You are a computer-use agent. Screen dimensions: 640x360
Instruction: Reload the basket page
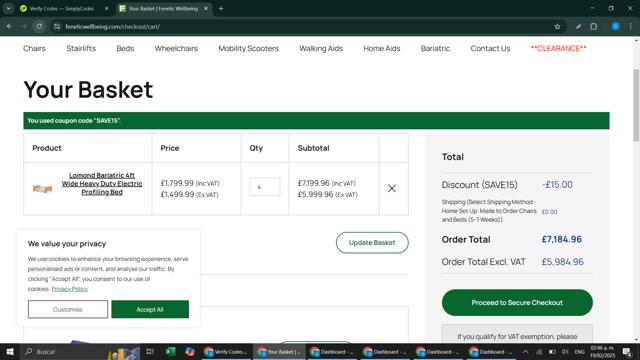pos(39,27)
